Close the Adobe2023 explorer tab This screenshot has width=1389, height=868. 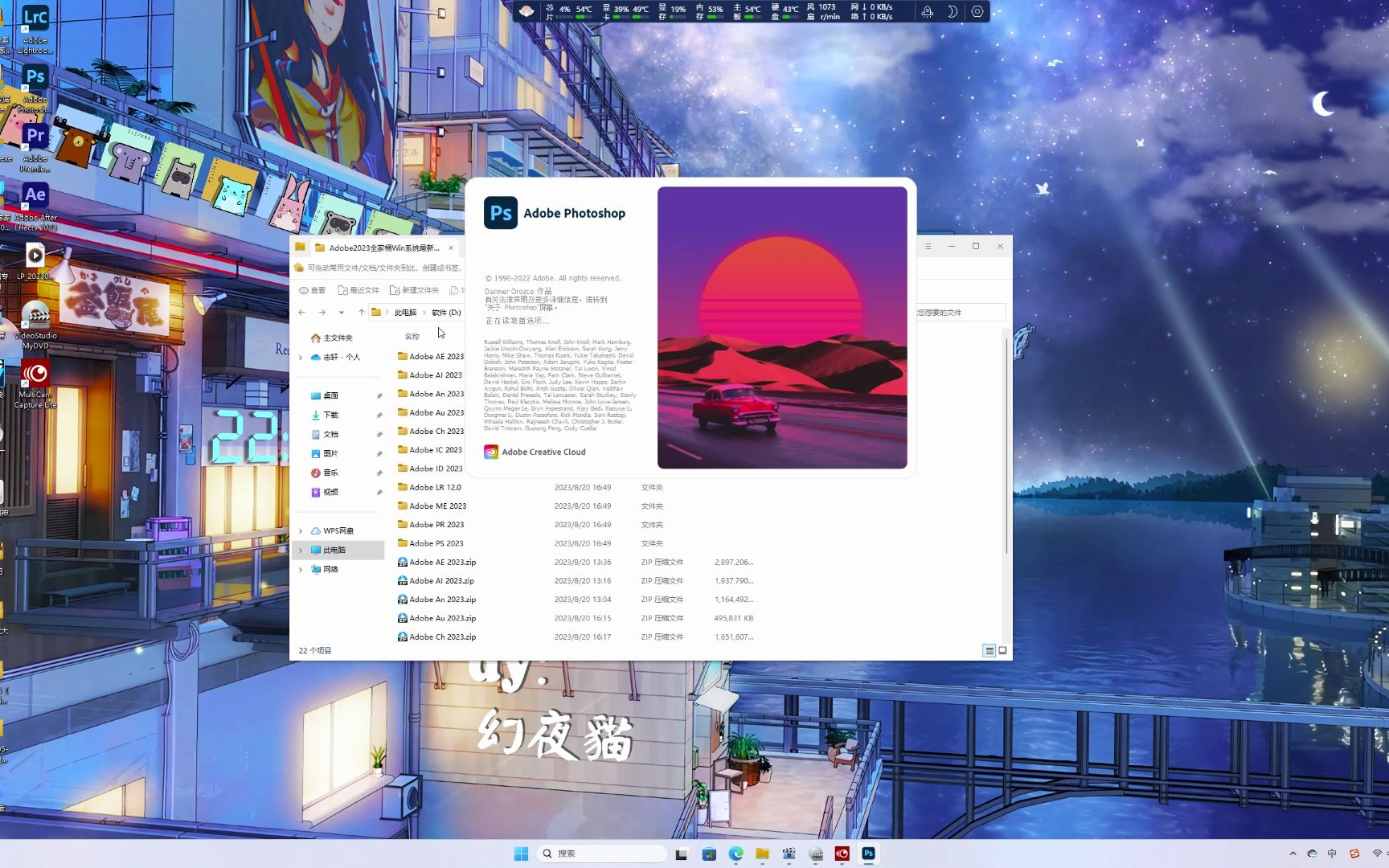tap(451, 248)
